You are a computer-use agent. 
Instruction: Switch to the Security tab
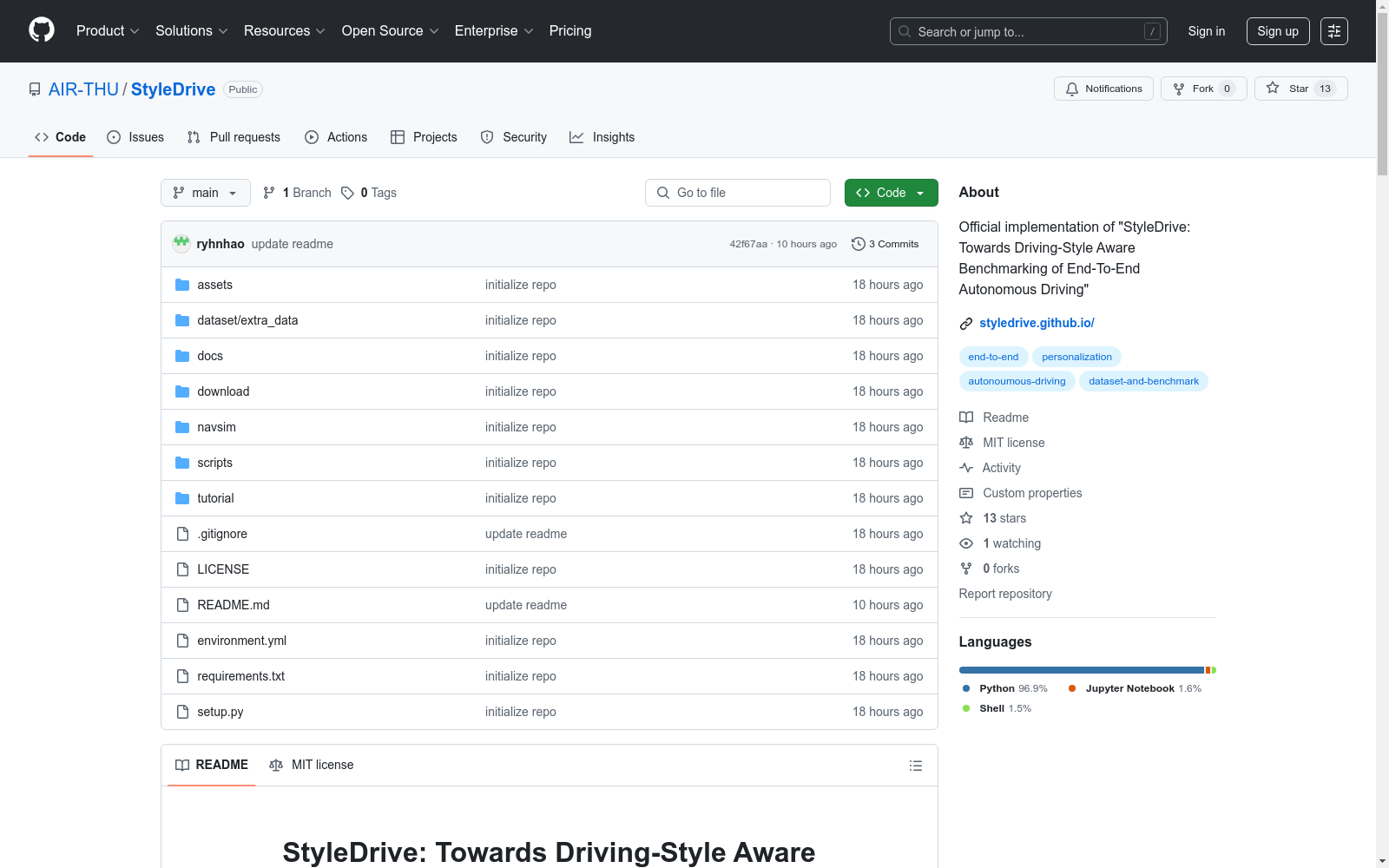514,137
